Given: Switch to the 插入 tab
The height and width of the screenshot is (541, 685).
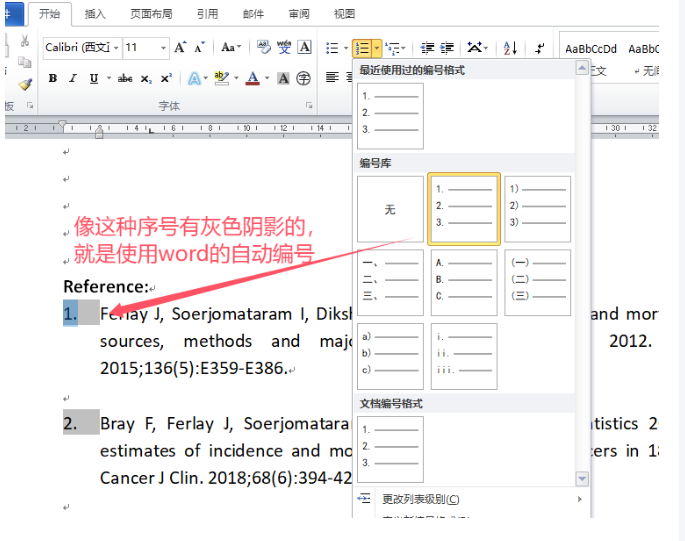Looking at the screenshot, I should pos(95,14).
